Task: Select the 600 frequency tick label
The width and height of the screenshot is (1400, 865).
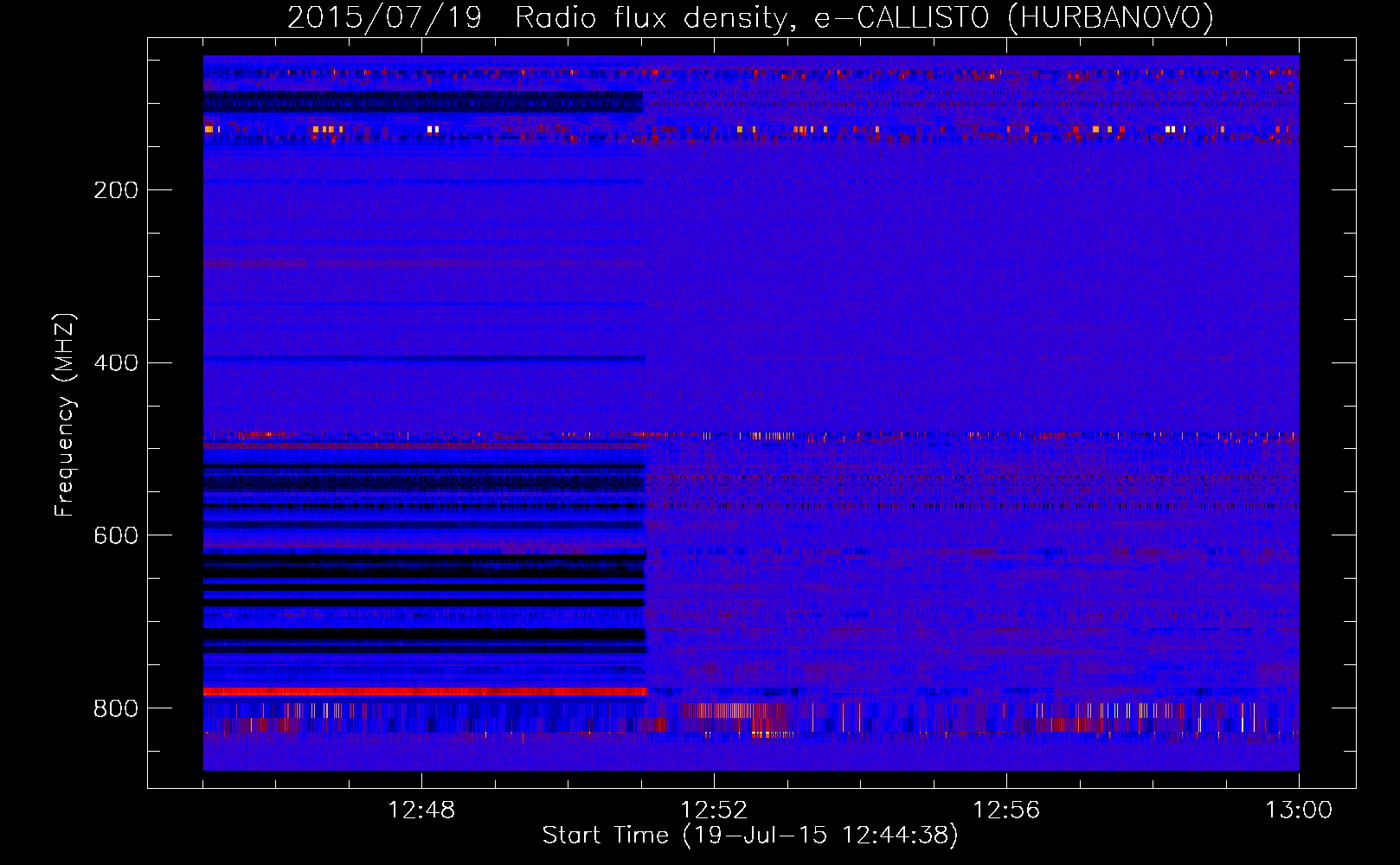Action: (x=116, y=536)
